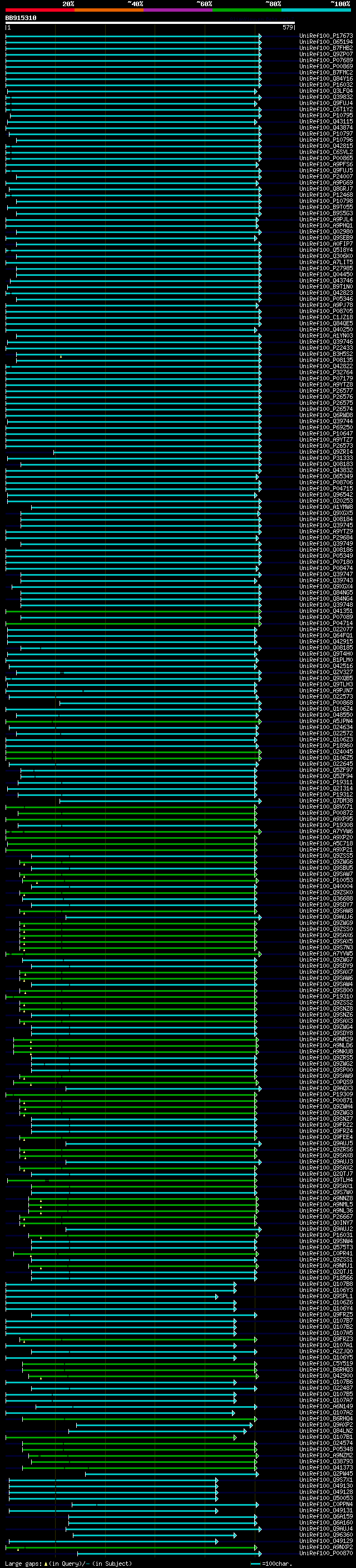356x1568 pixels.
Task: Select the UniRef100_Q6A160 label
Action: (x=326, y=1522)
